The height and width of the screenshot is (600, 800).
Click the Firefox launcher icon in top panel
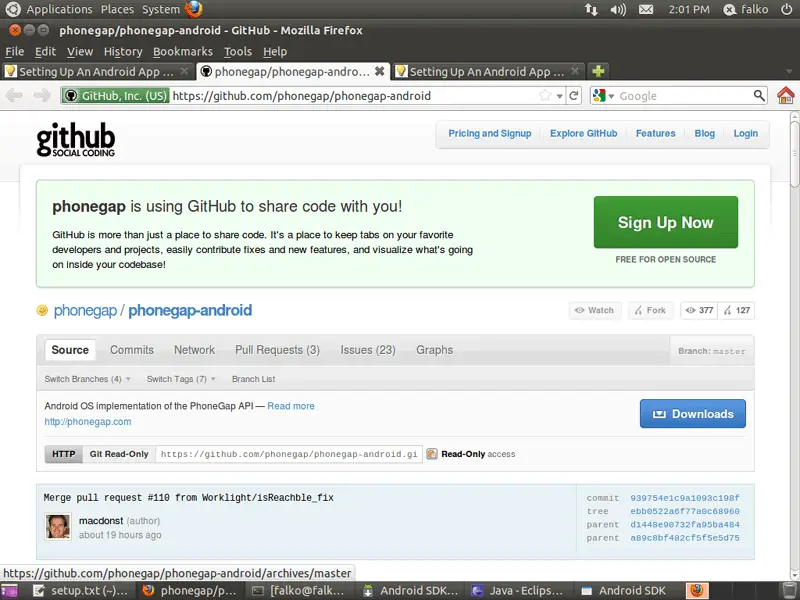click(x=194, y=9)
